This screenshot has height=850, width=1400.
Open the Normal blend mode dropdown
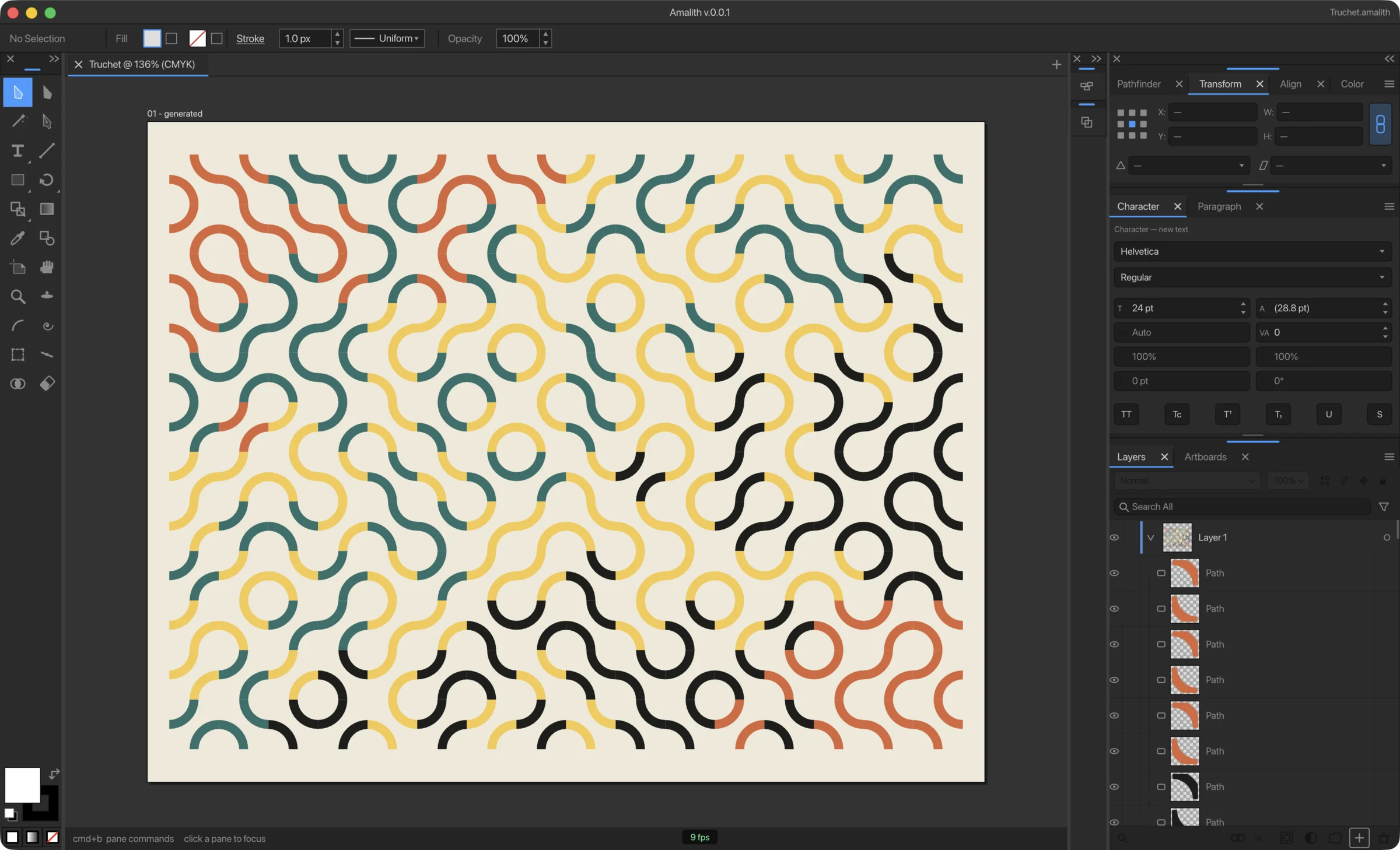[1186, 480]
